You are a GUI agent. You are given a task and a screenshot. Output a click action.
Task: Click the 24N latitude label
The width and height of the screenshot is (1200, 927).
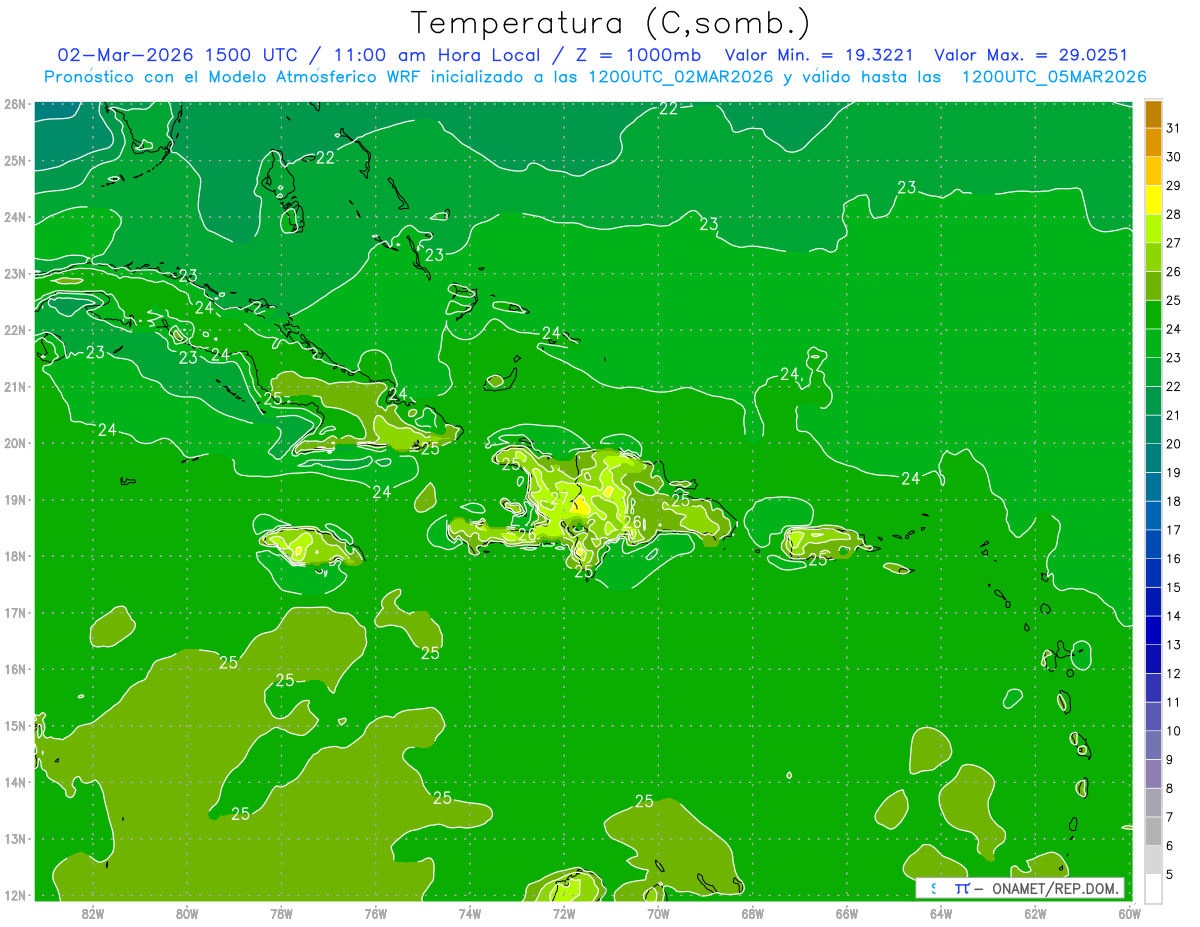[14, 217]
